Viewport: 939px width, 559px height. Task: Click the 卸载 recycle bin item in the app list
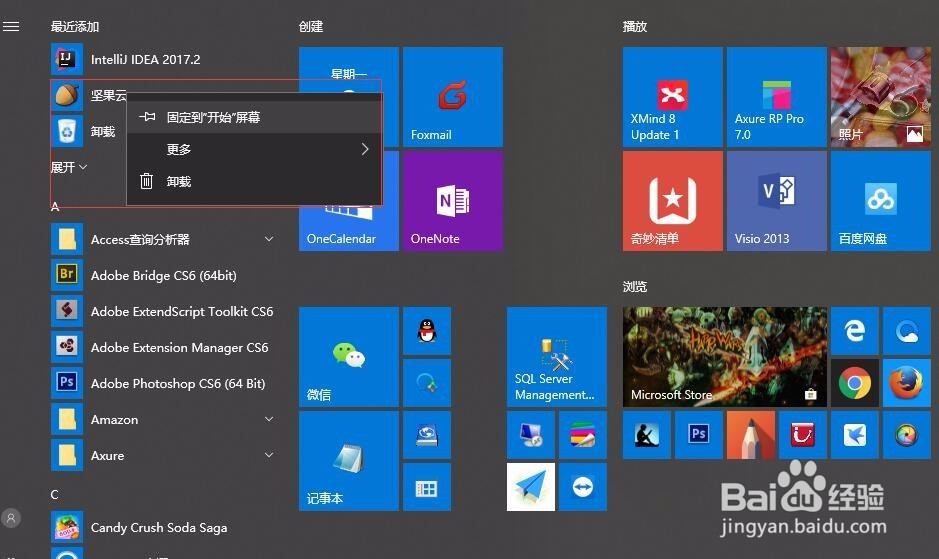click(x=84, y=131)
